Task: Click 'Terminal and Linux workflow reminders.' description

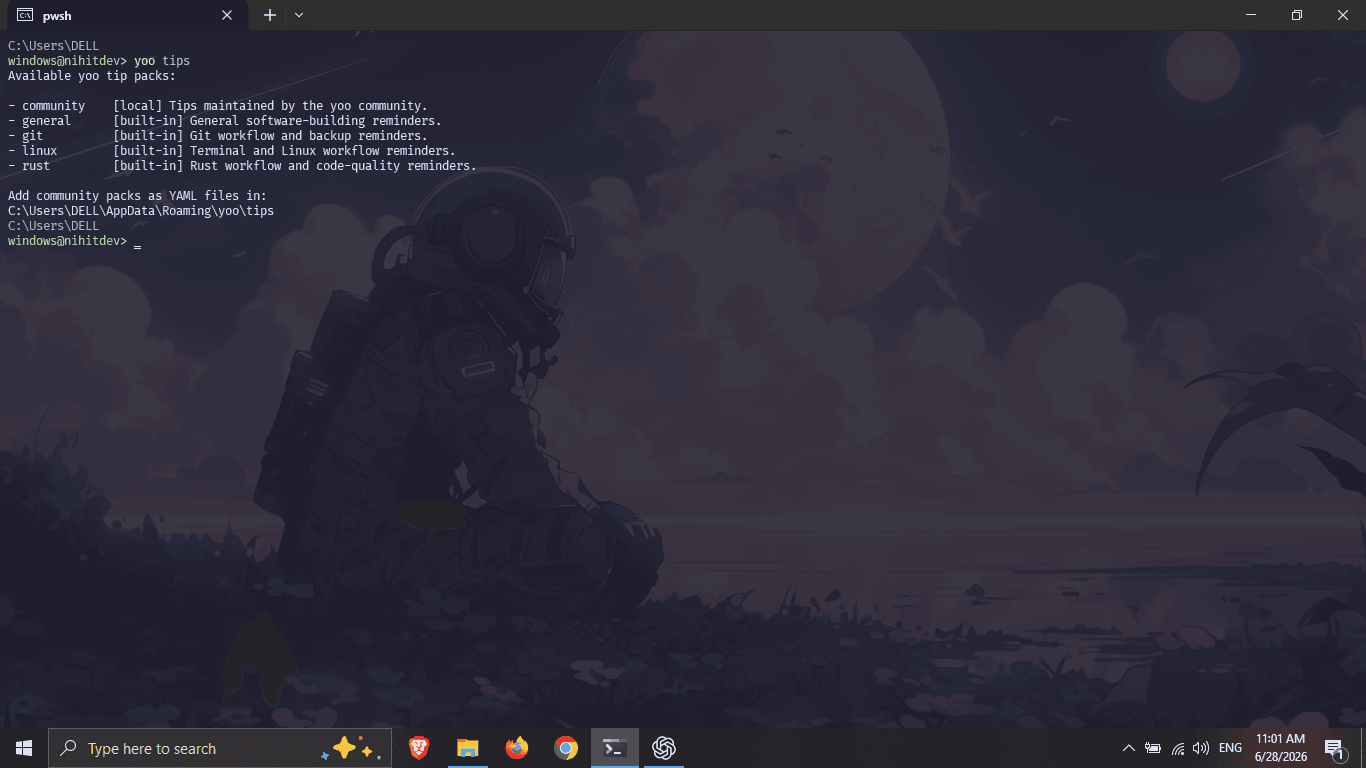Action: (323, 151)
